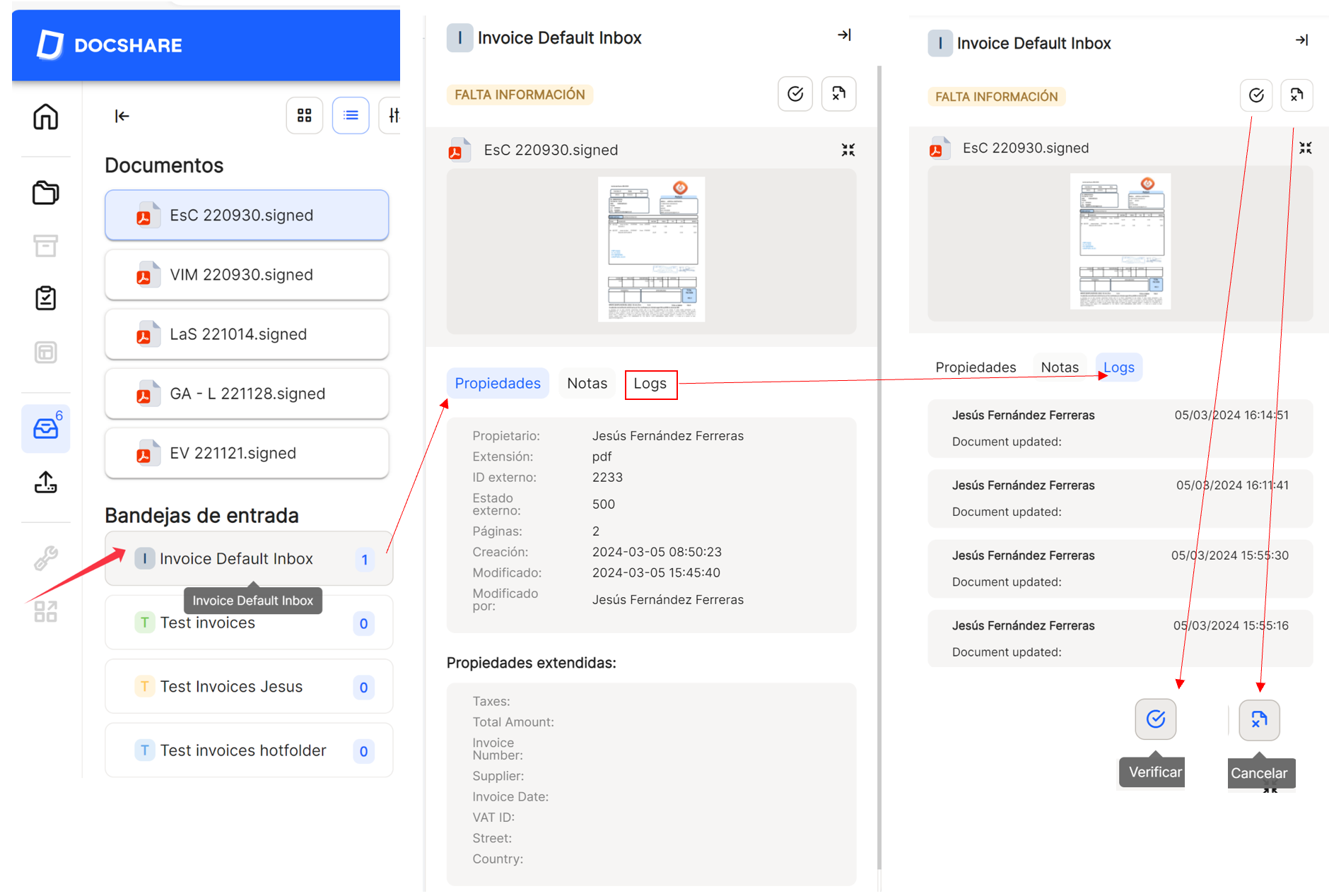Image resolution: width=1329 pixels, height=896 pixels.
Task: Open the upload icon in the sidebar
Action: point(46,482)
